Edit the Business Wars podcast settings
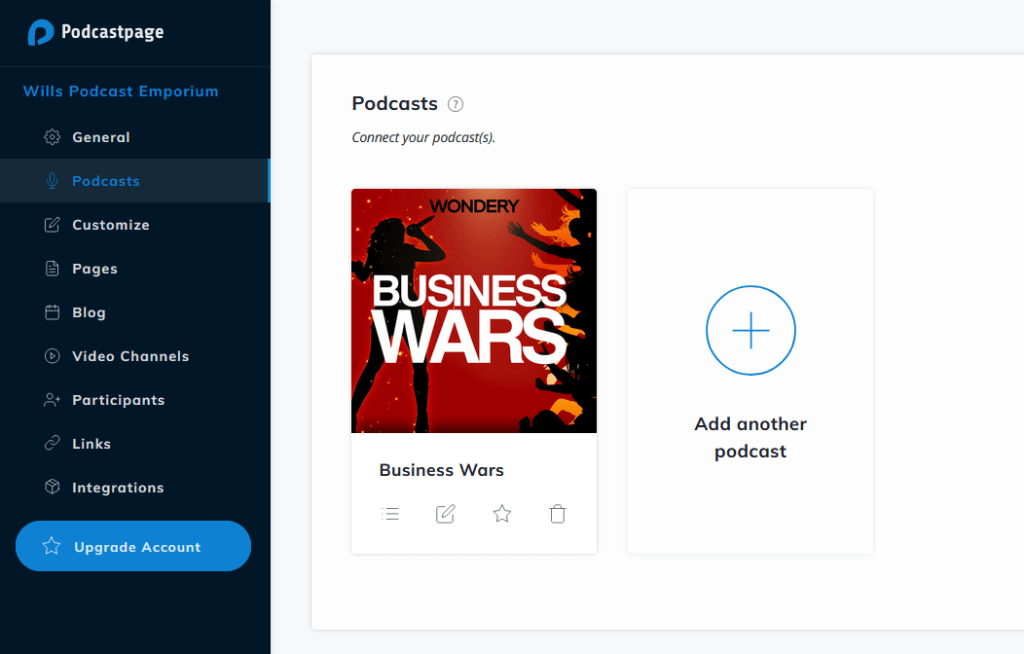The height and width of the screenshot is (654, 1024). pyautogui.click(x=445, y=513)
